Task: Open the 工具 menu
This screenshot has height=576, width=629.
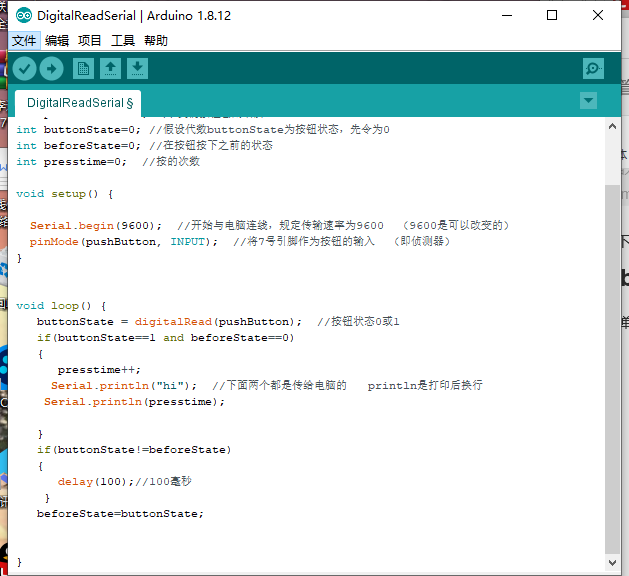Action: coord(123,41)
